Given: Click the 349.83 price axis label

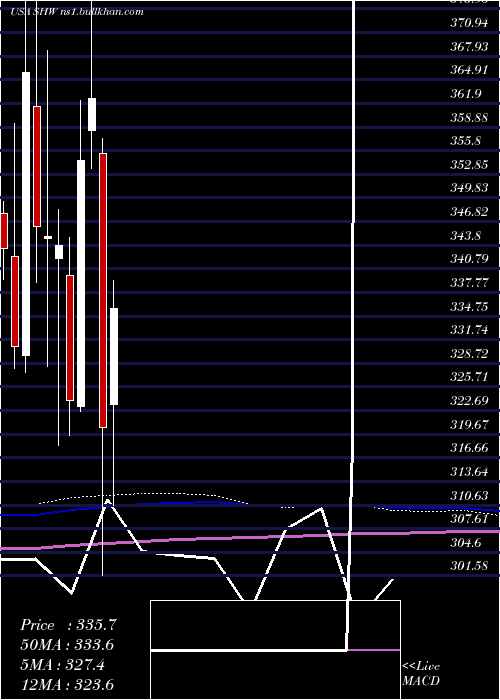Looking at the screenshot, I should 469,188.
